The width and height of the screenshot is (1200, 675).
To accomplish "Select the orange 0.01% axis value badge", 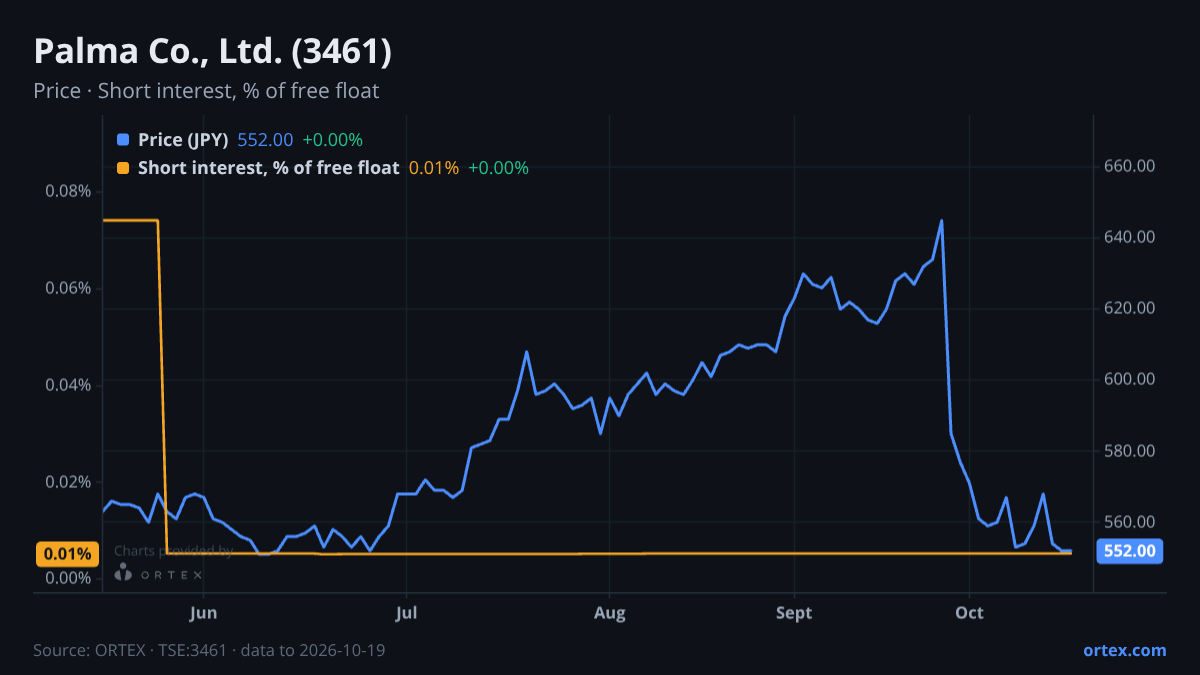I will point(68,554).
